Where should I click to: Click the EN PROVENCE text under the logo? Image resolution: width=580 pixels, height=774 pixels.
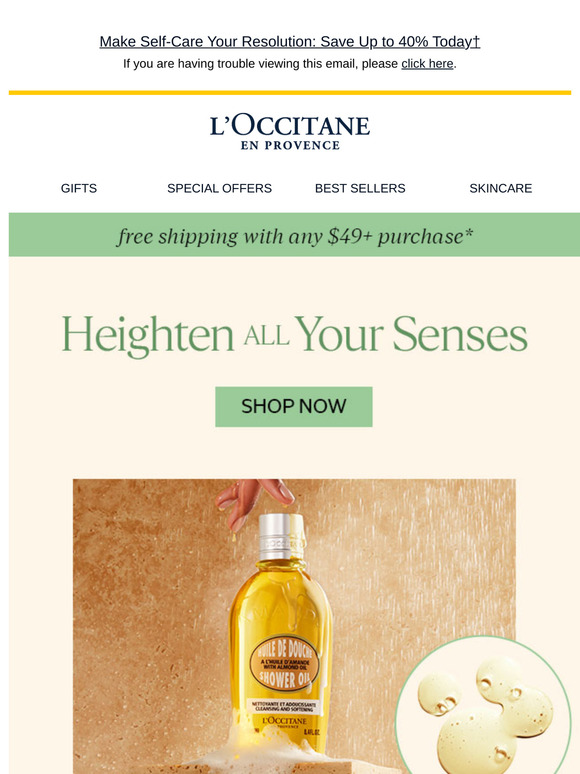pos(290,146)
